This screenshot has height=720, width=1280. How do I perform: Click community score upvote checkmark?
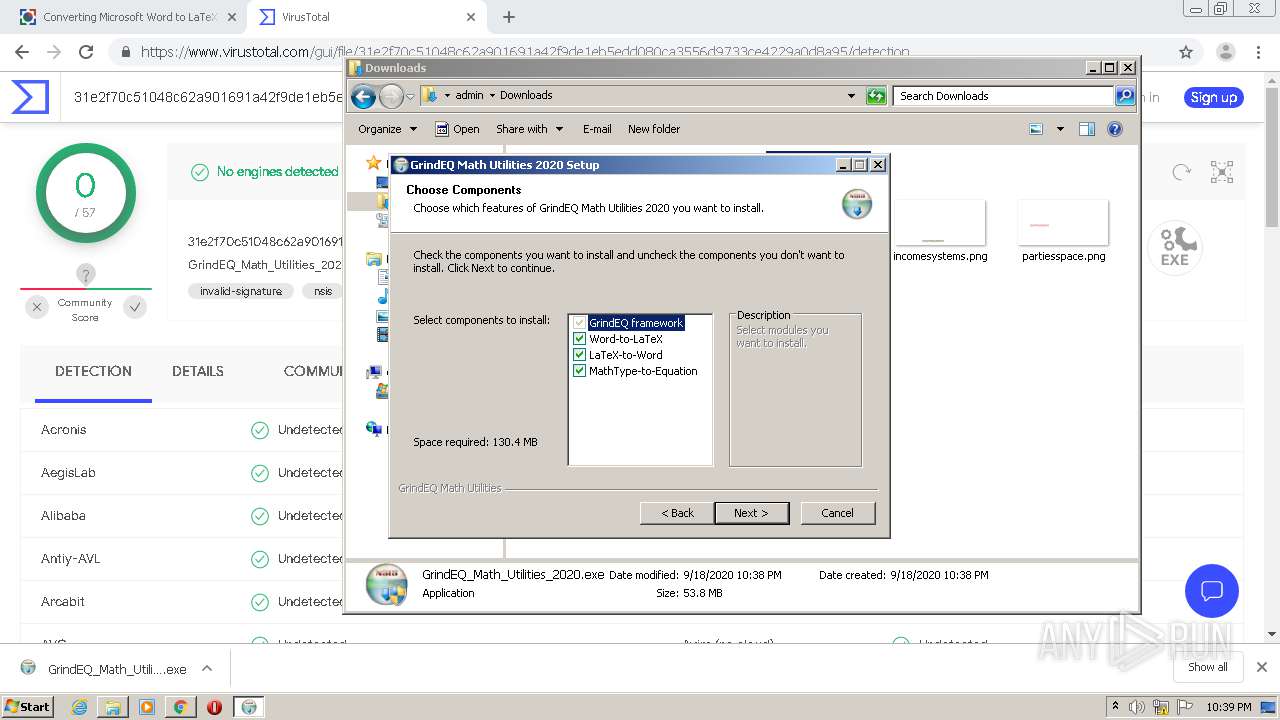point(135,307)
